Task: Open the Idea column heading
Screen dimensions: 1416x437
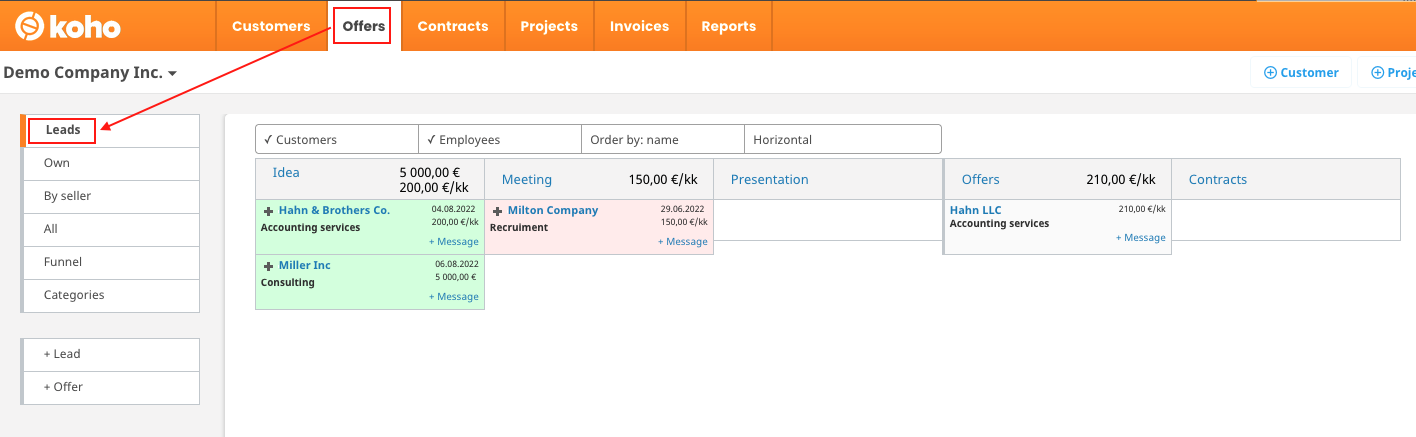Action: [286, 173]
